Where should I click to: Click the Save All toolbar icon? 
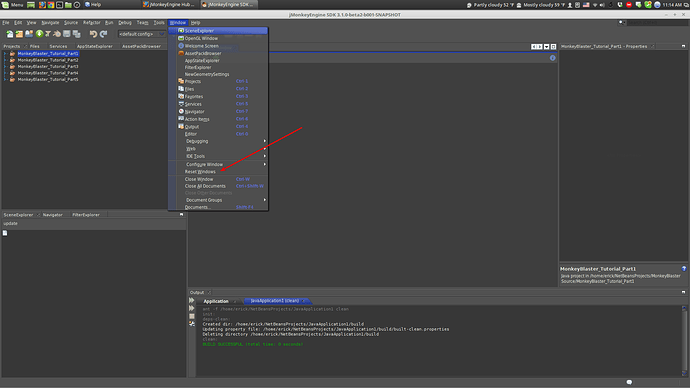tap(77, 34)
